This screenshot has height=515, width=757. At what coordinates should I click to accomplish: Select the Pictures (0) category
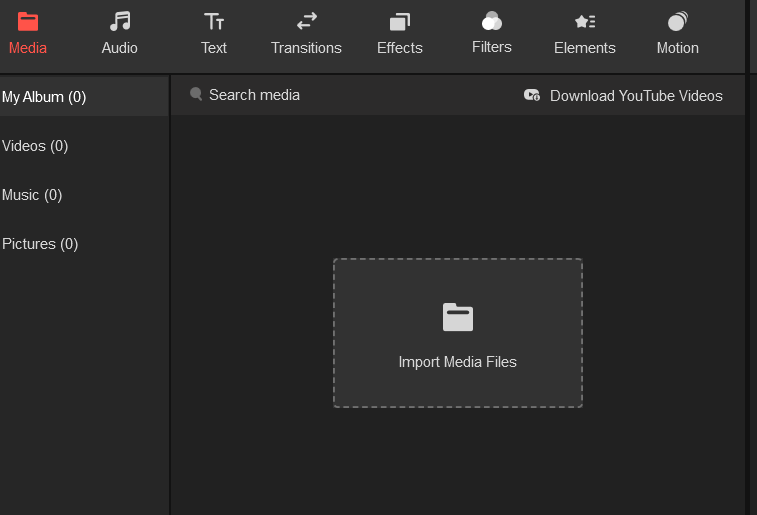tap(40, 244)
